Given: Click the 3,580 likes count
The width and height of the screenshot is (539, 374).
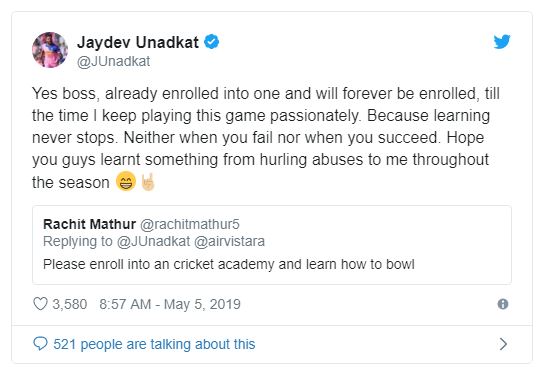Looking at the screenshot, I should [x=69, y=304].
